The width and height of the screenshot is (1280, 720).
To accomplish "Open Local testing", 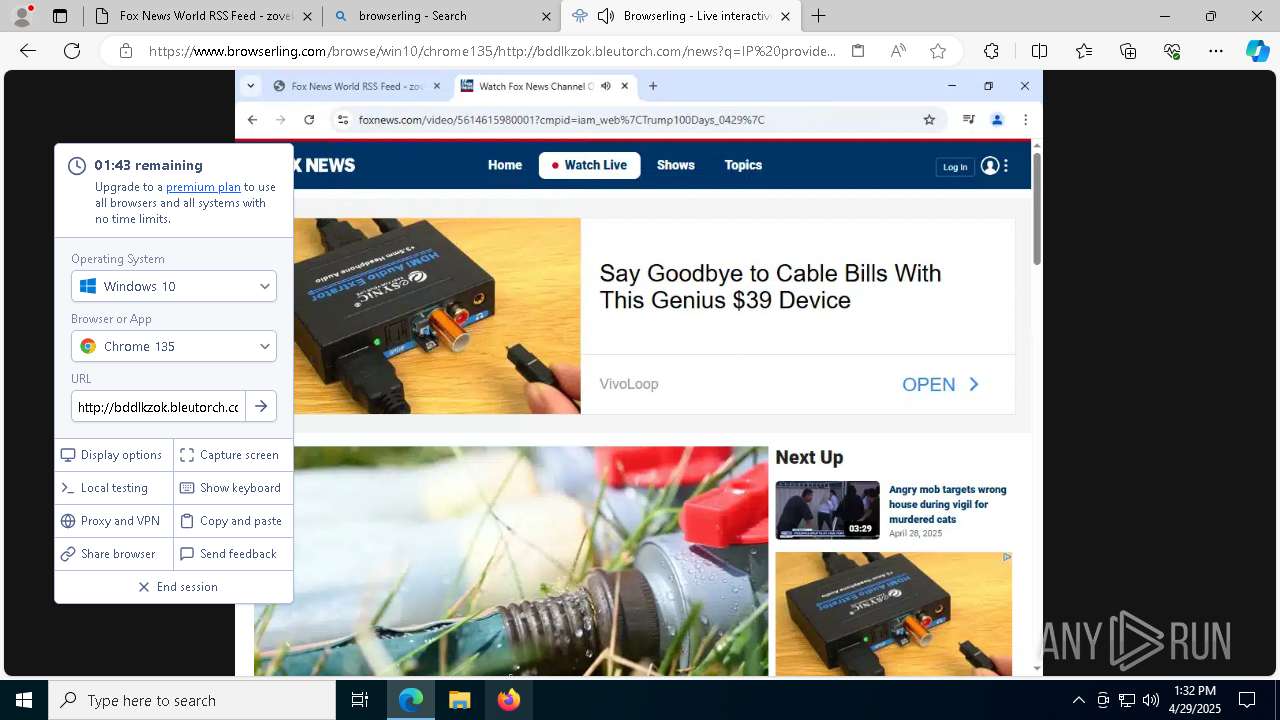I will click(x=114, y=488).
